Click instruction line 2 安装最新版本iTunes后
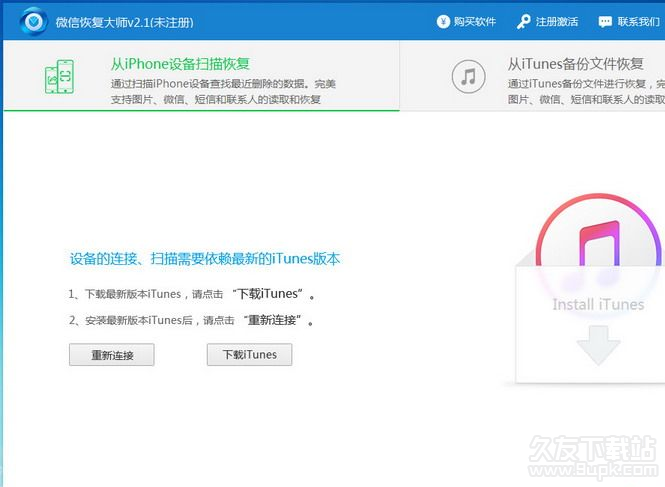The height and width of the screenshot is (487, 665). click(191, 320)
